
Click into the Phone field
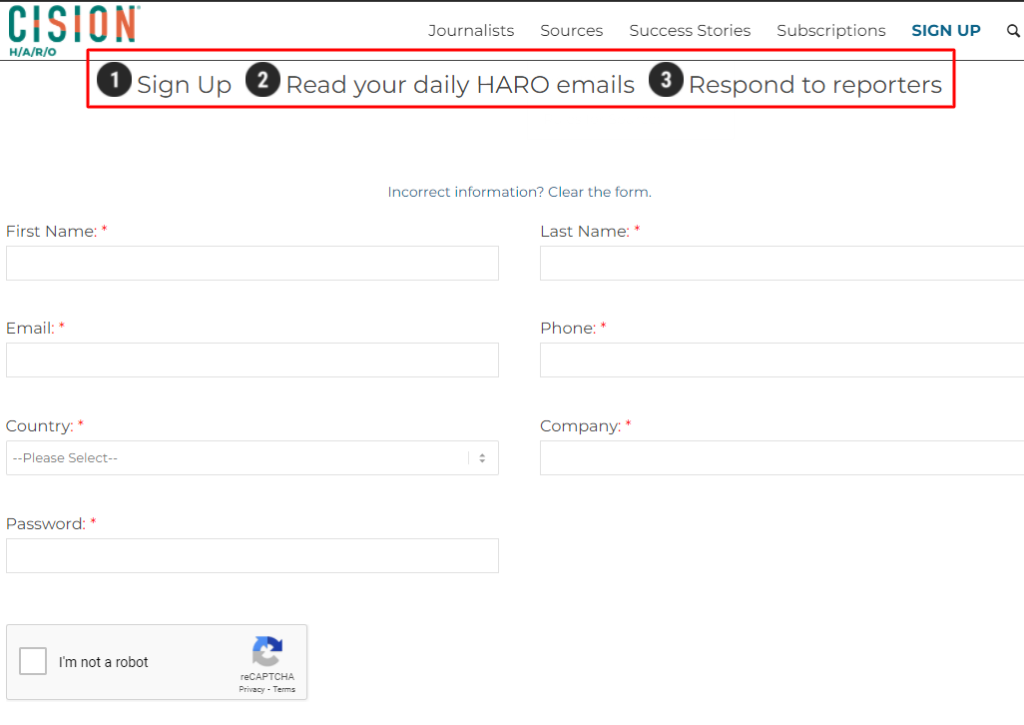(782, 360)
